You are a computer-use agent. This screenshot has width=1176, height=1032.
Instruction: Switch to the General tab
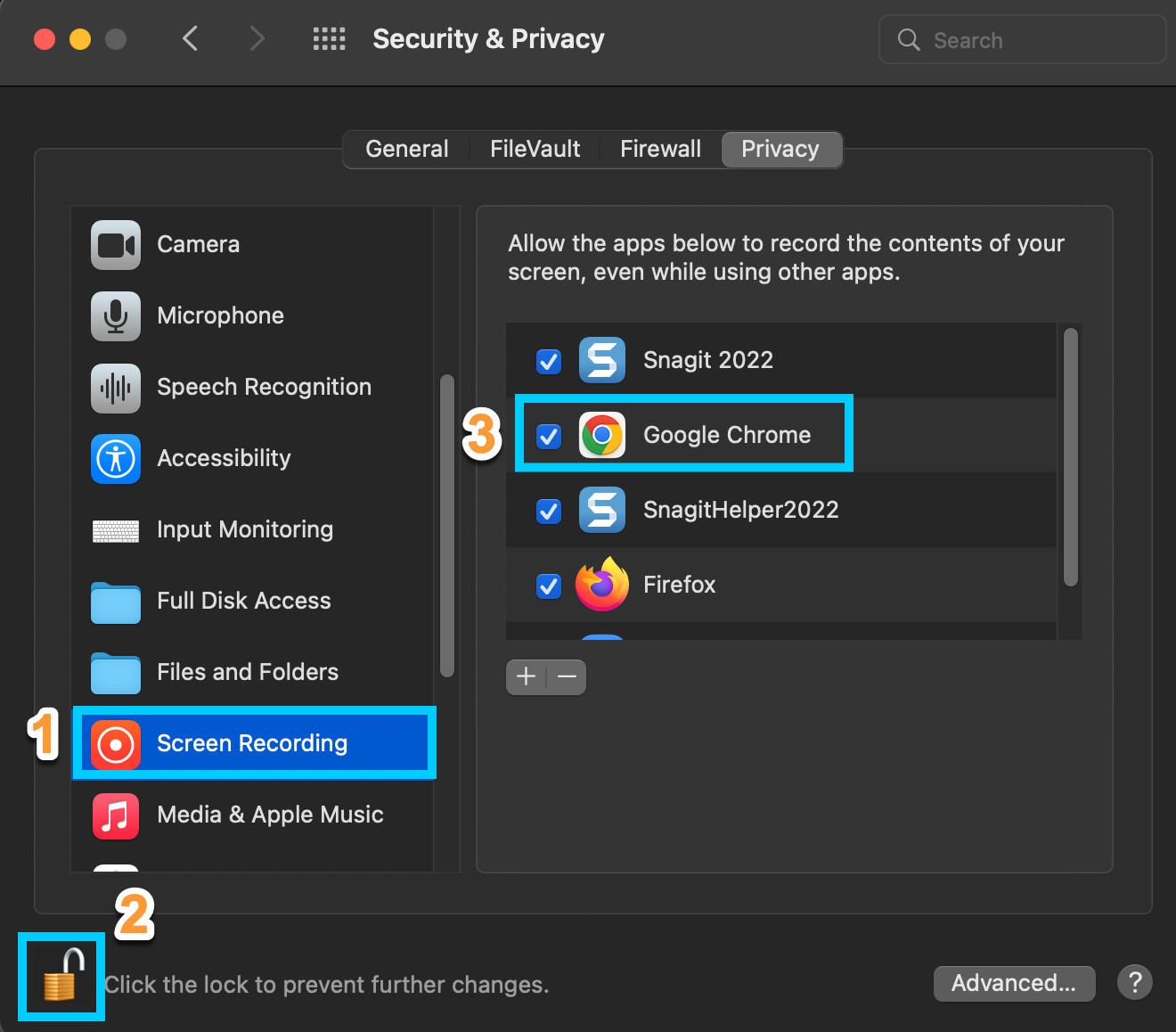pos(407,149)
